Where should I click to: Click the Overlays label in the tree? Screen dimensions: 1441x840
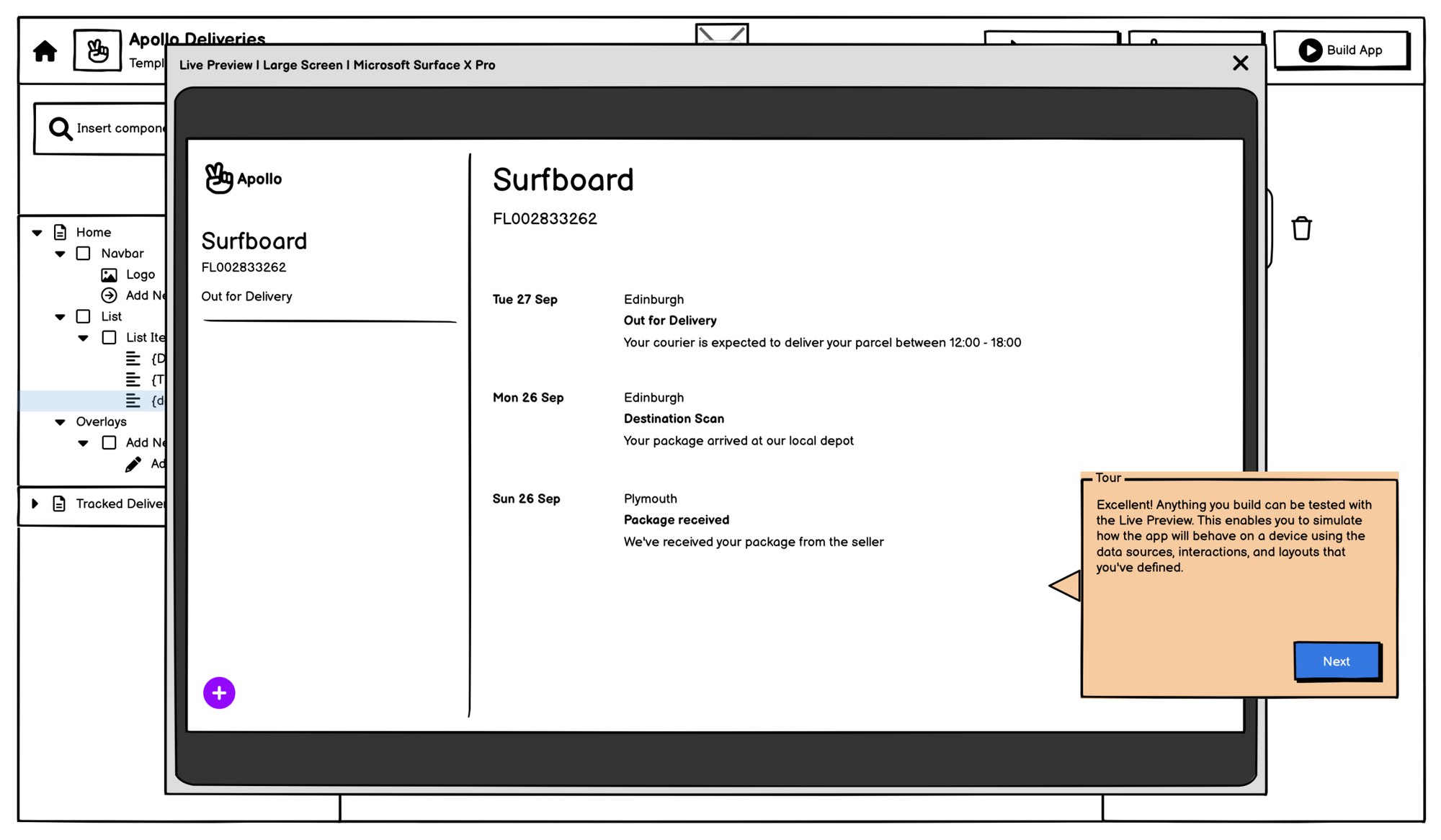[x=101, y=421]
